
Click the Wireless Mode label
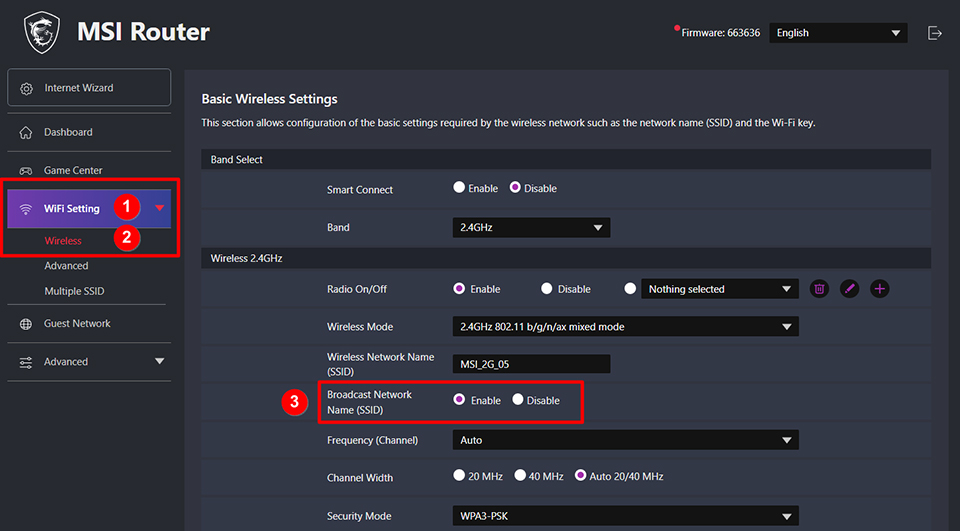click(x=359, y=327)
